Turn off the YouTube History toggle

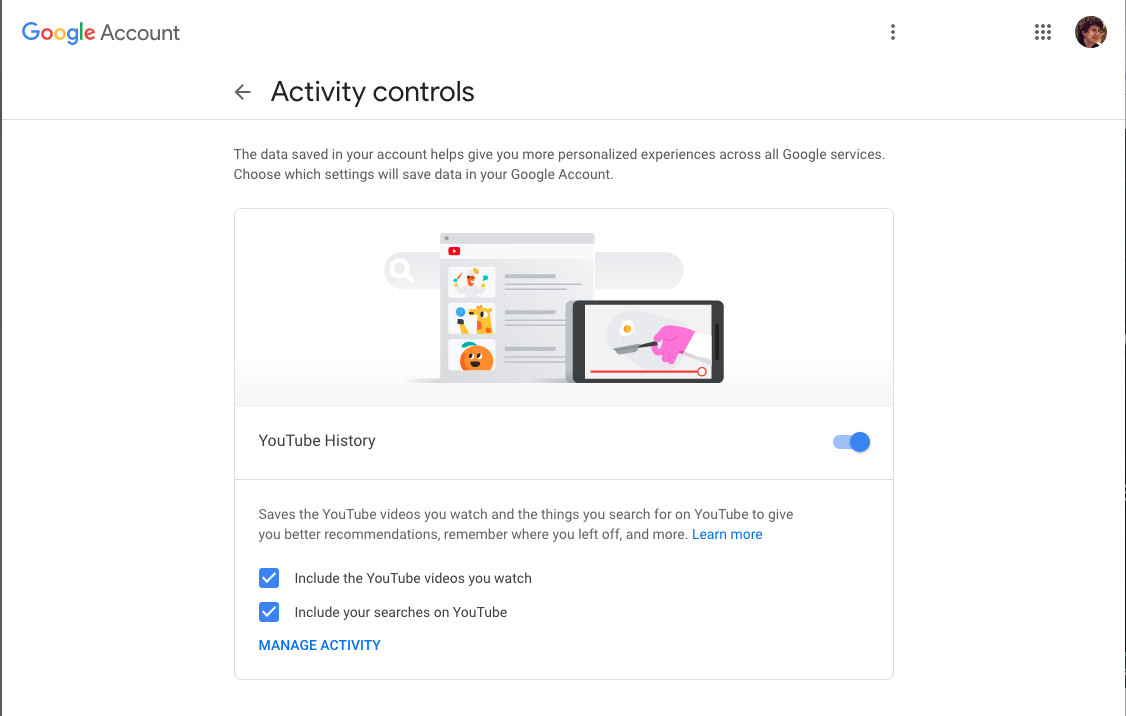point(852,442)
